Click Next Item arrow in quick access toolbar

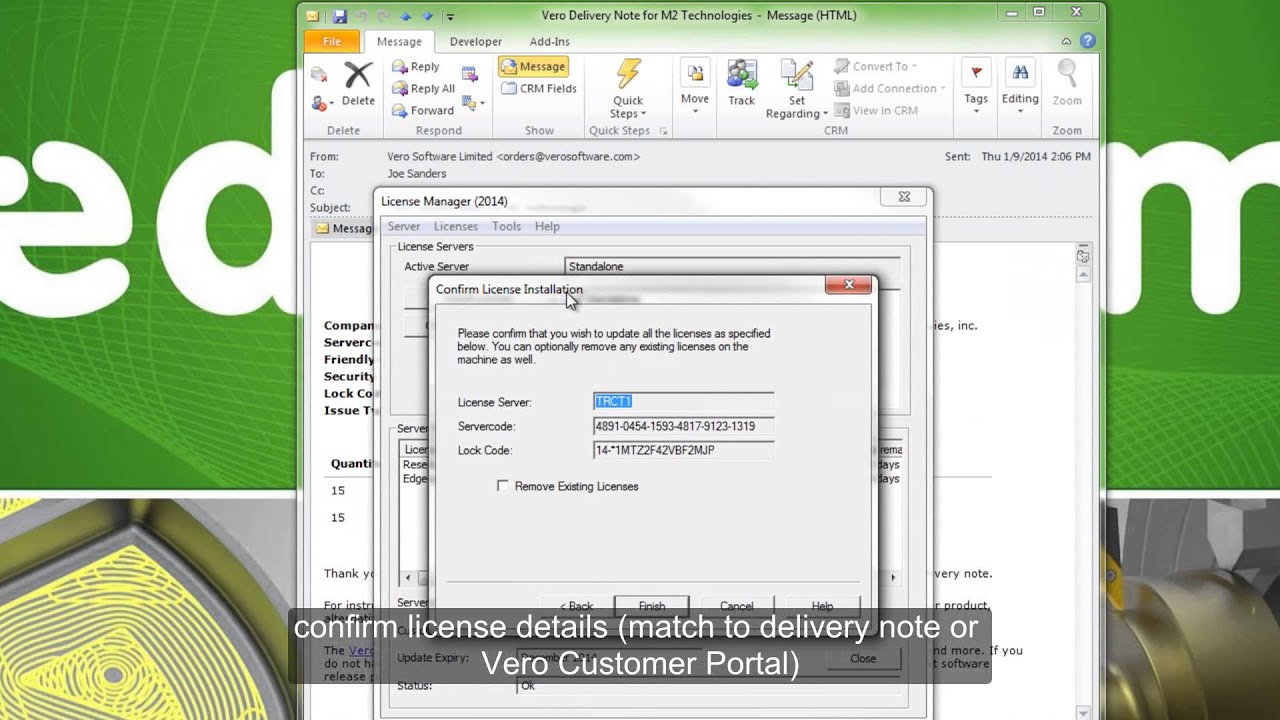[x=428, y=16]
